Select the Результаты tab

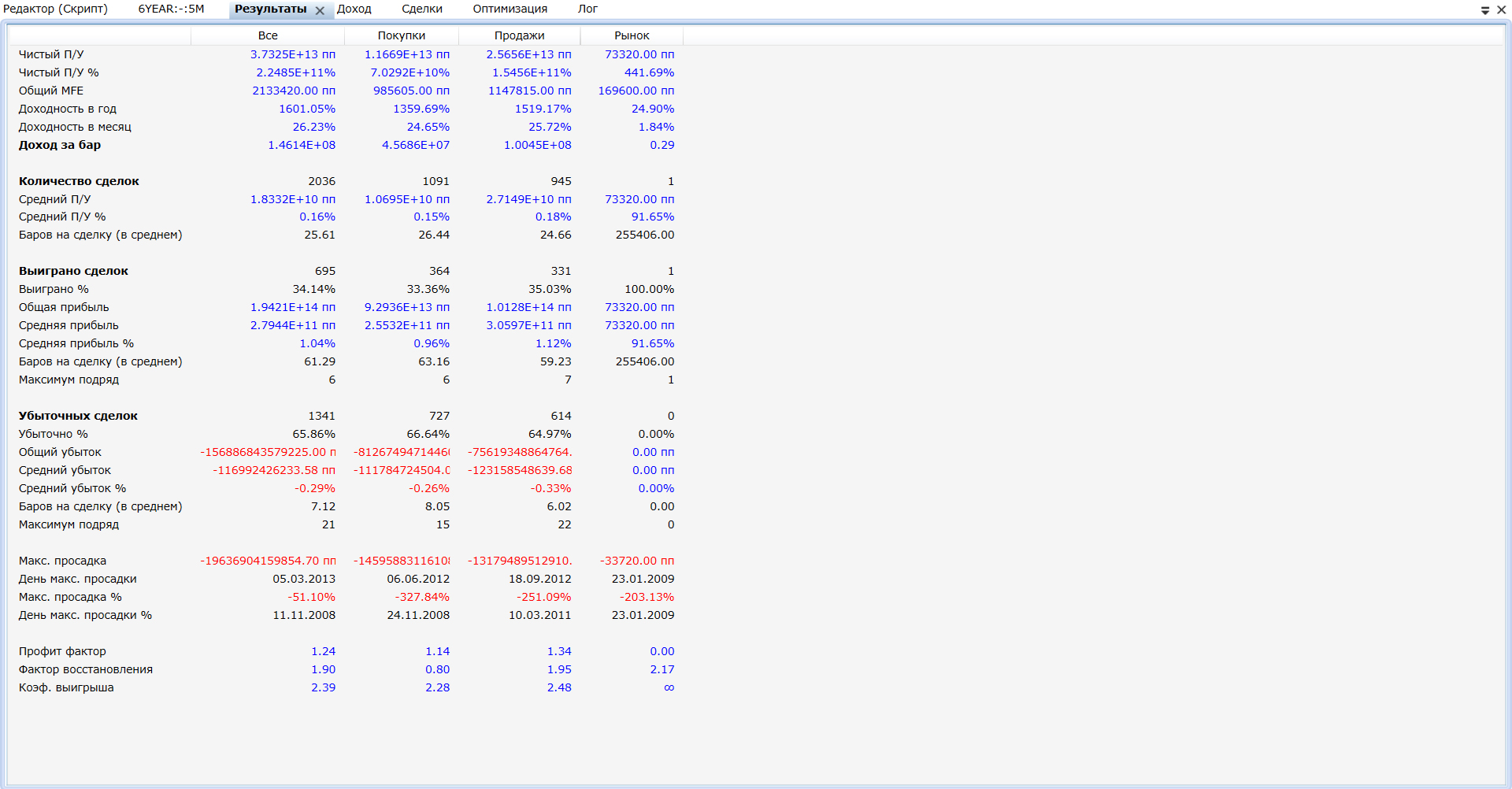(271, 9)
